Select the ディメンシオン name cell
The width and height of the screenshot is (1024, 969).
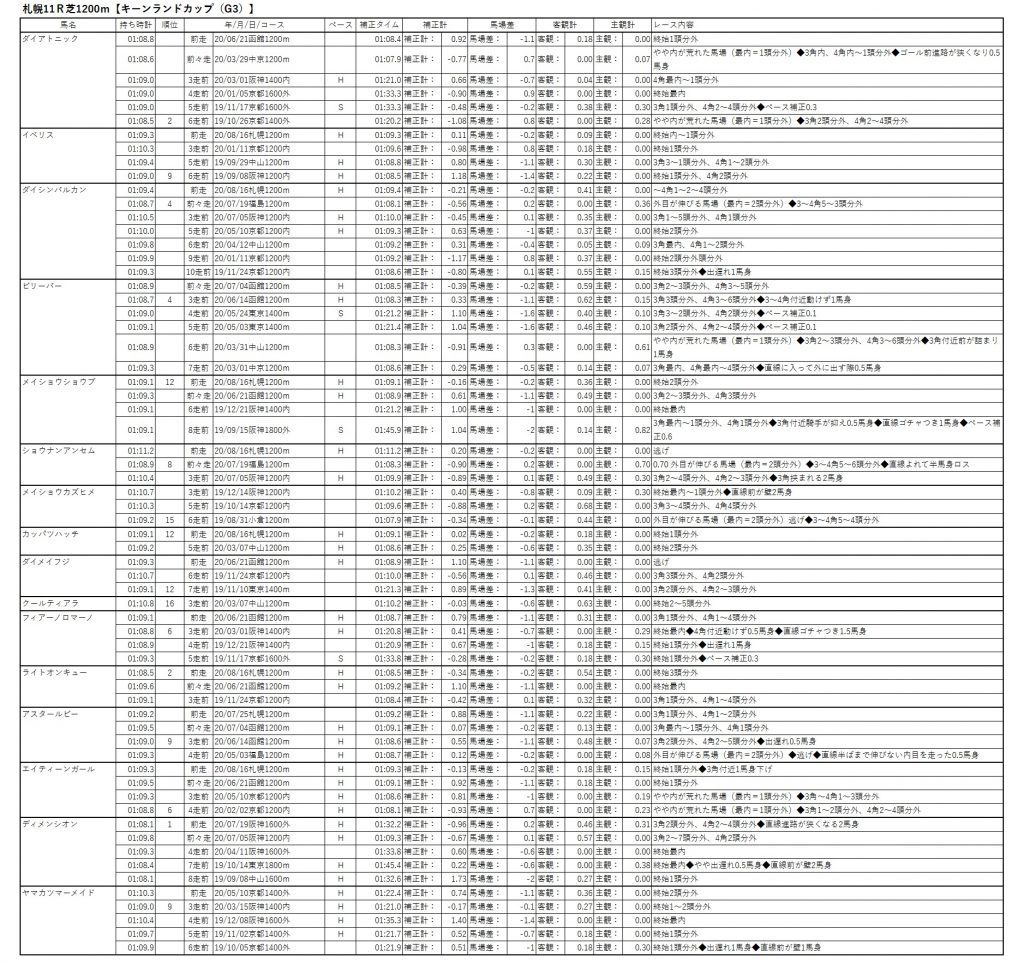point(48,823)
